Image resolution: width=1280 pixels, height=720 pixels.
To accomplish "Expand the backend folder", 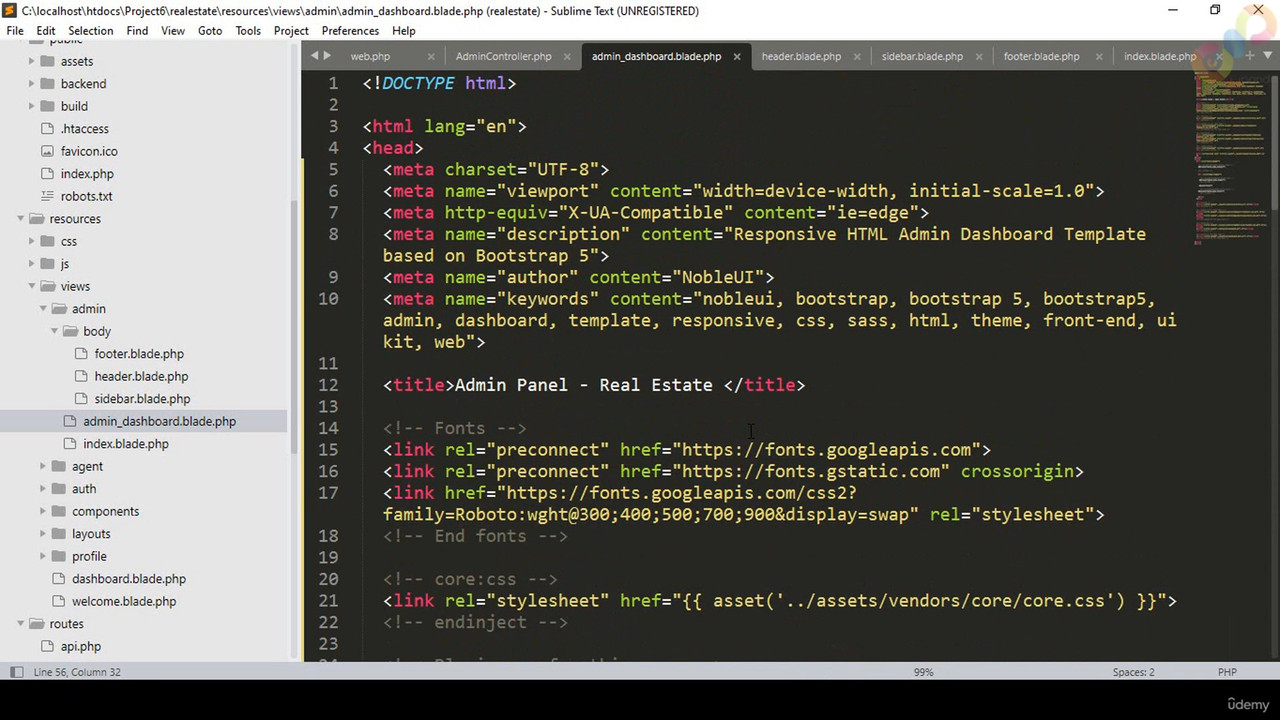I will 32,84.
